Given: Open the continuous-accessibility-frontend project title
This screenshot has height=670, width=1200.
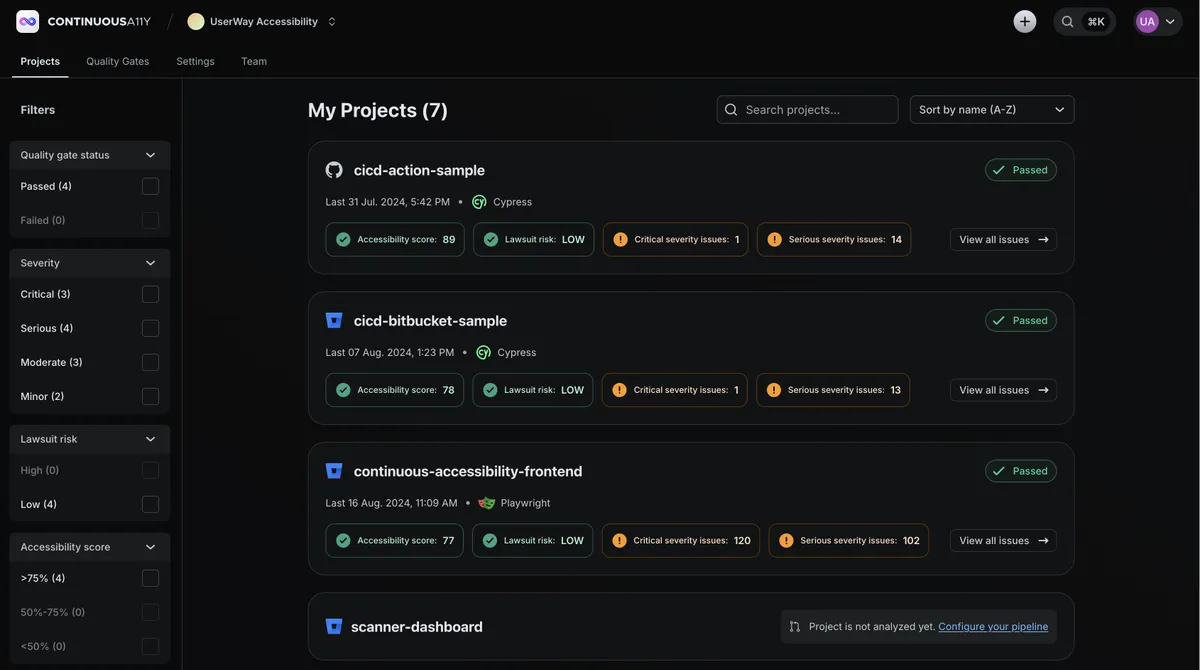Looking at the screenshot, I should point(468,471).
